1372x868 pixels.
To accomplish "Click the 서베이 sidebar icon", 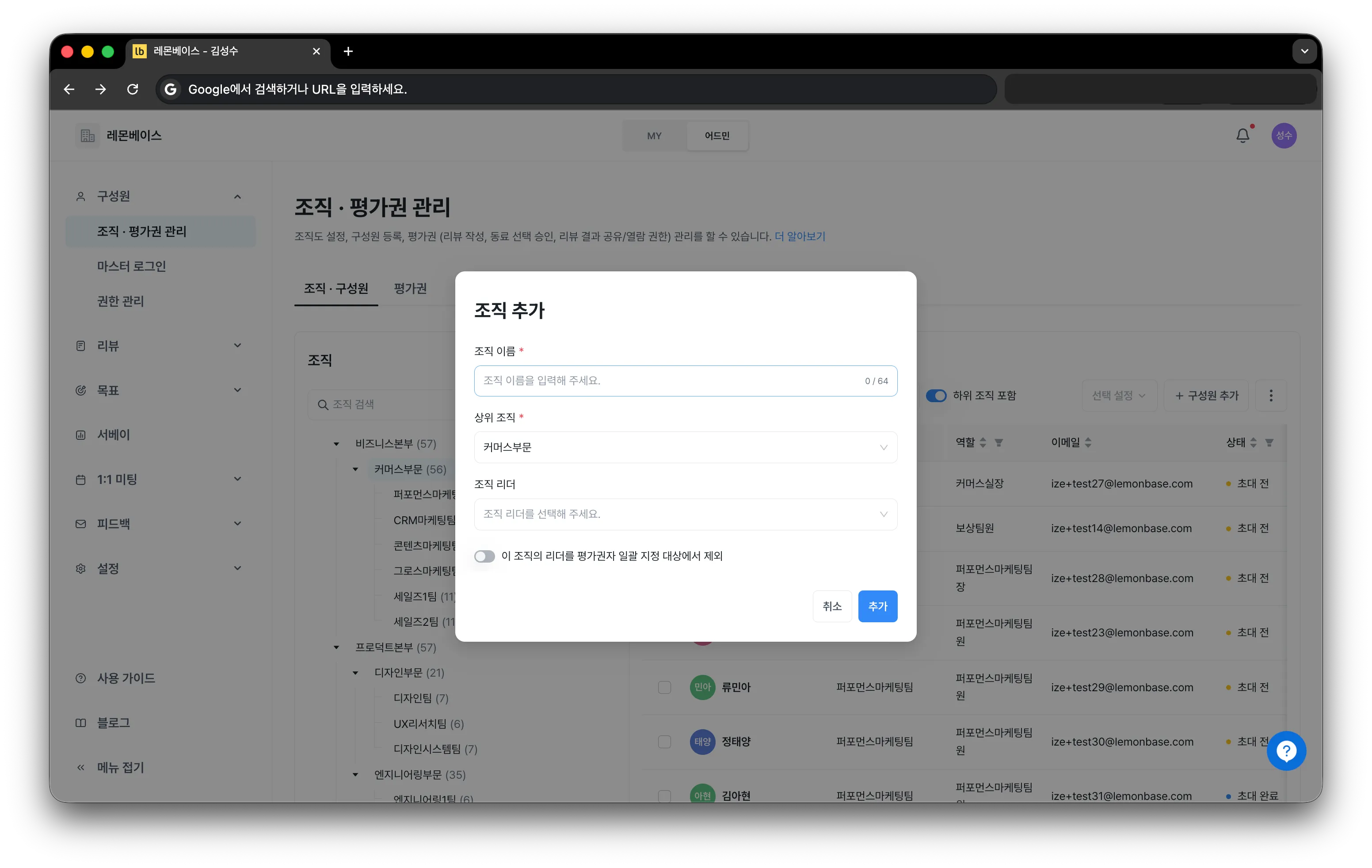I will pos(81,435).
